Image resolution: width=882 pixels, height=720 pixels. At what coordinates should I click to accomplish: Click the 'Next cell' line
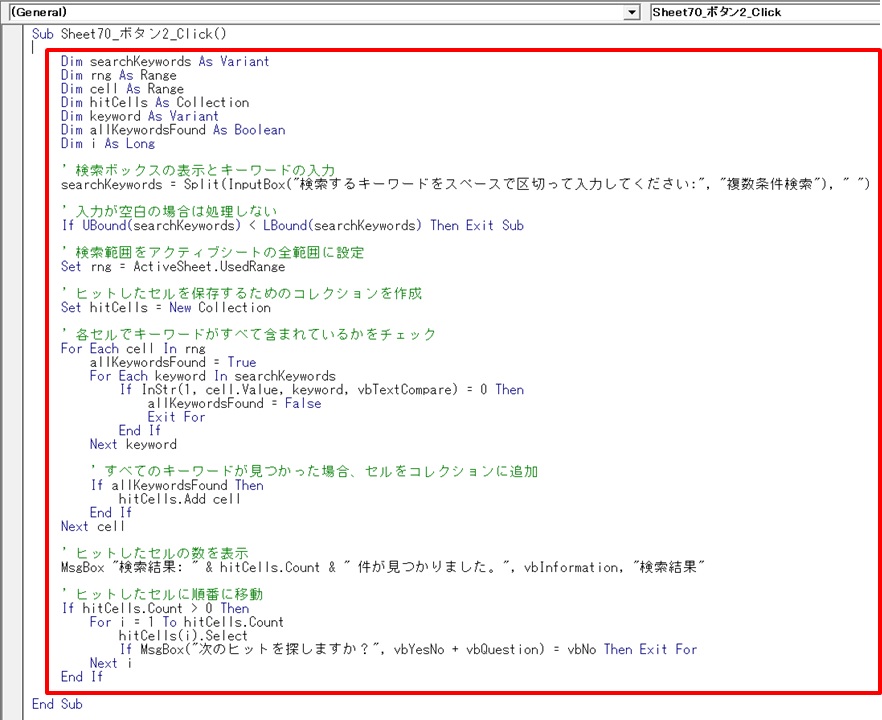(93, 526)
